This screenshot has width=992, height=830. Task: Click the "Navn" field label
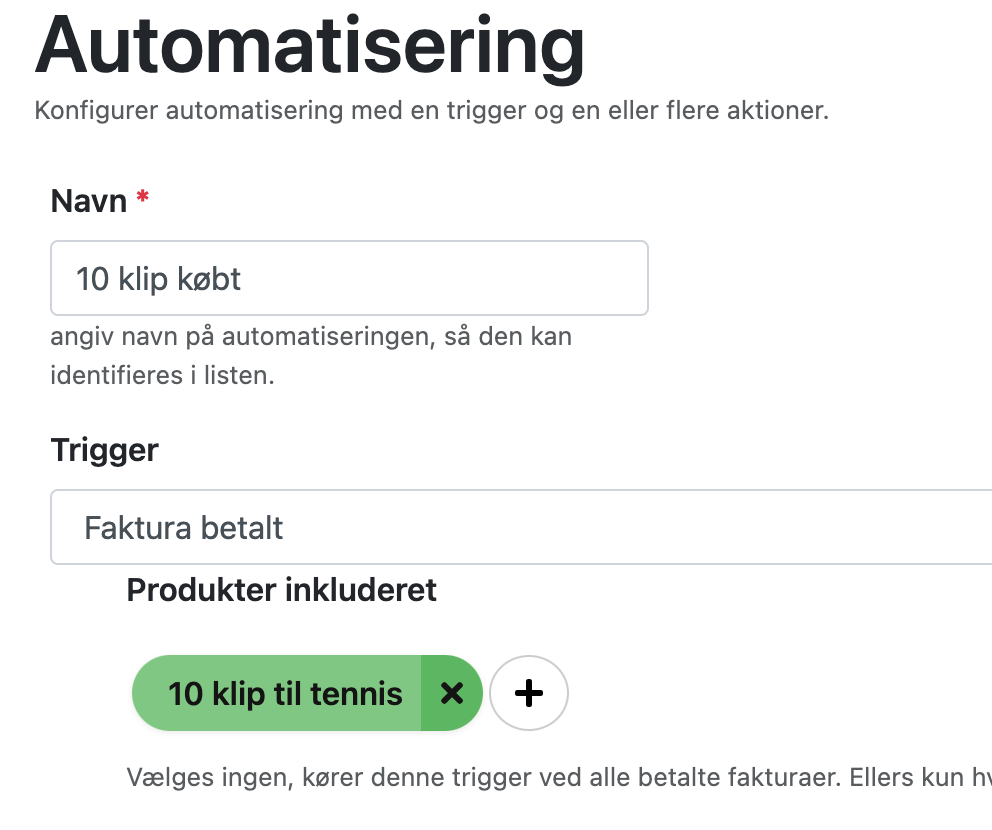pos(89,201)
